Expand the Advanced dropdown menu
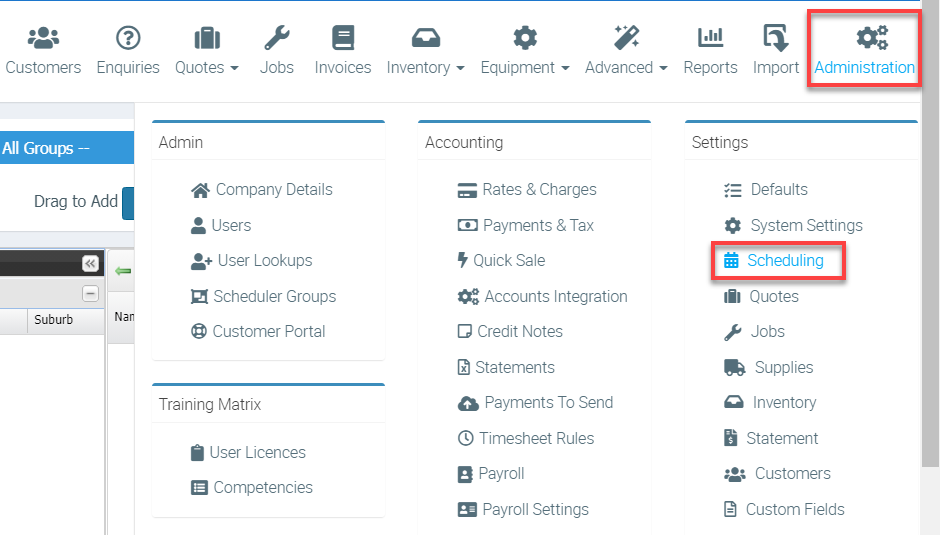 tap(626, 51)
